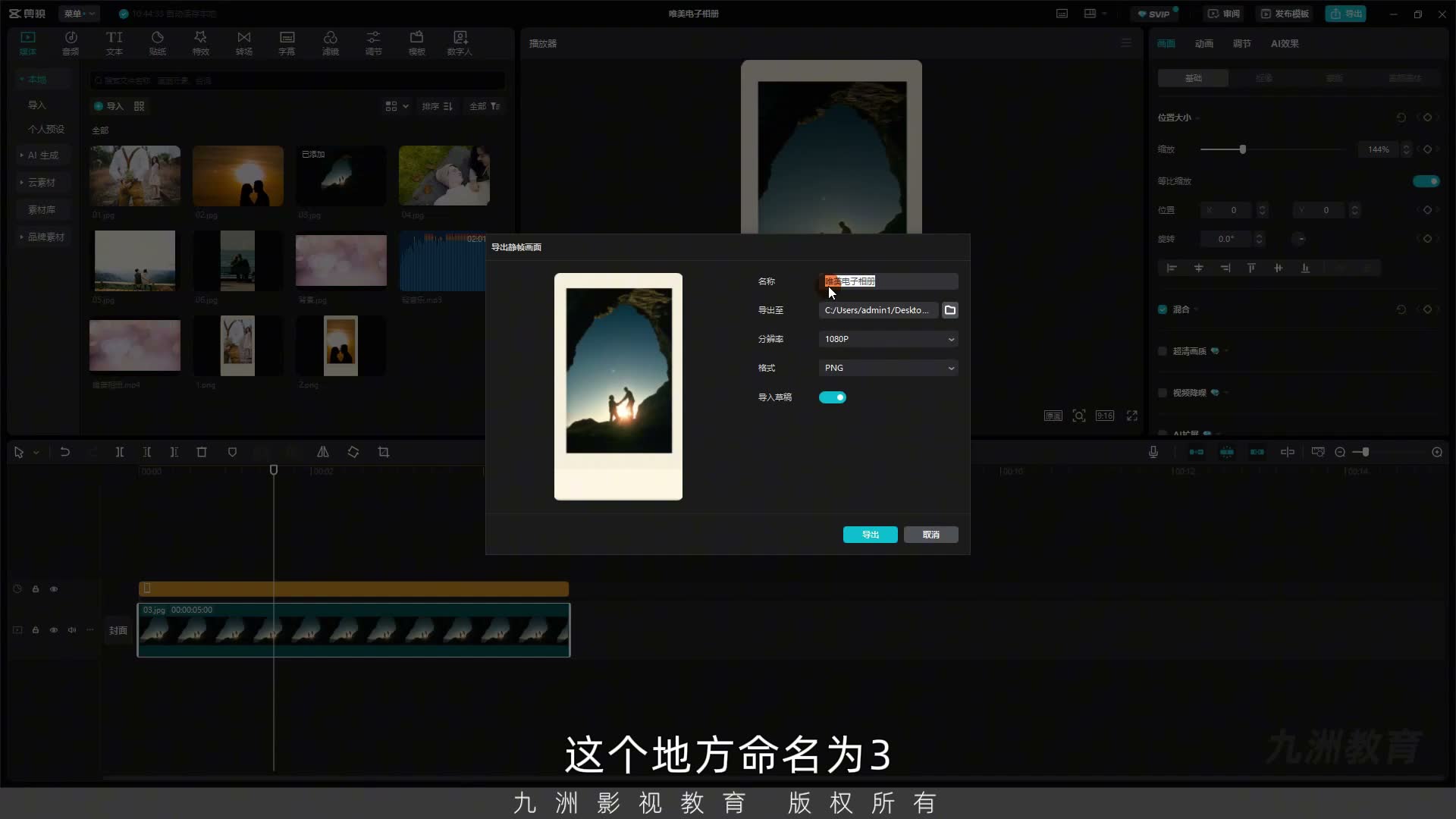This screenshot has height=819, width=1456.
Task: Click the undo icon in timeline toolbar
Action: pyautogui.click(x=65, y=452)
